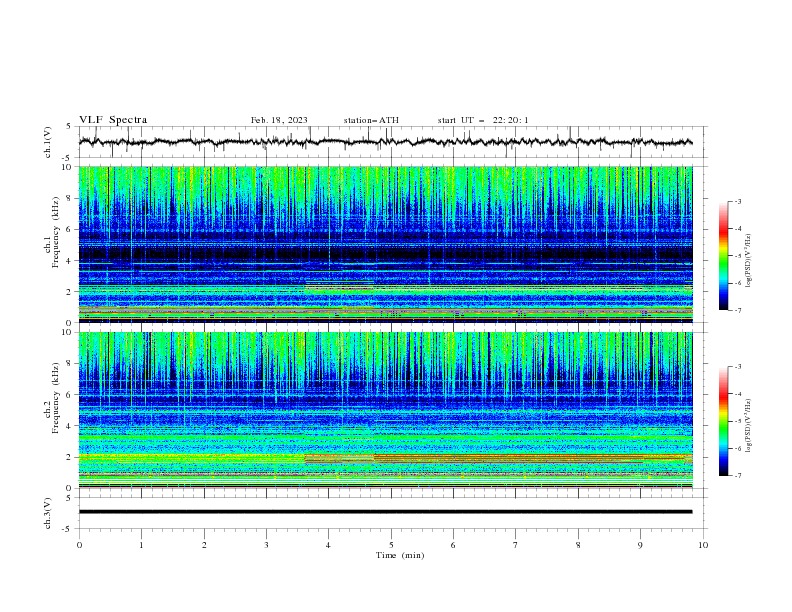792x612 pixels.
Task: Click the "-7" tick on the ch.1 color bar
Action: click(737, 311)
